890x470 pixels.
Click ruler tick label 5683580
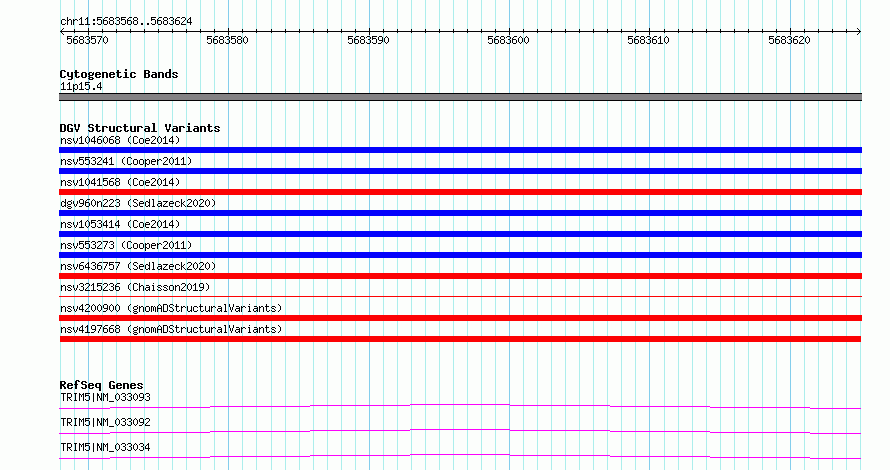point(228,40)
